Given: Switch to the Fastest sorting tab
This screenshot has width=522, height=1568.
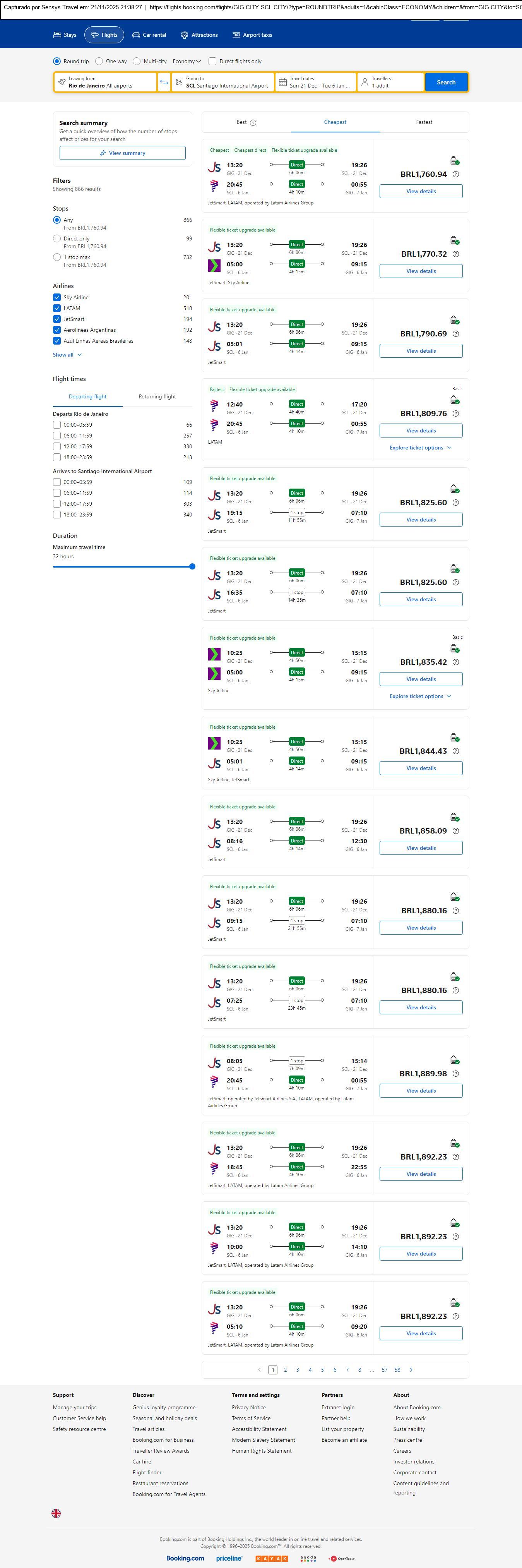Looking at the screenshot, I should click(x=424, y=122).
